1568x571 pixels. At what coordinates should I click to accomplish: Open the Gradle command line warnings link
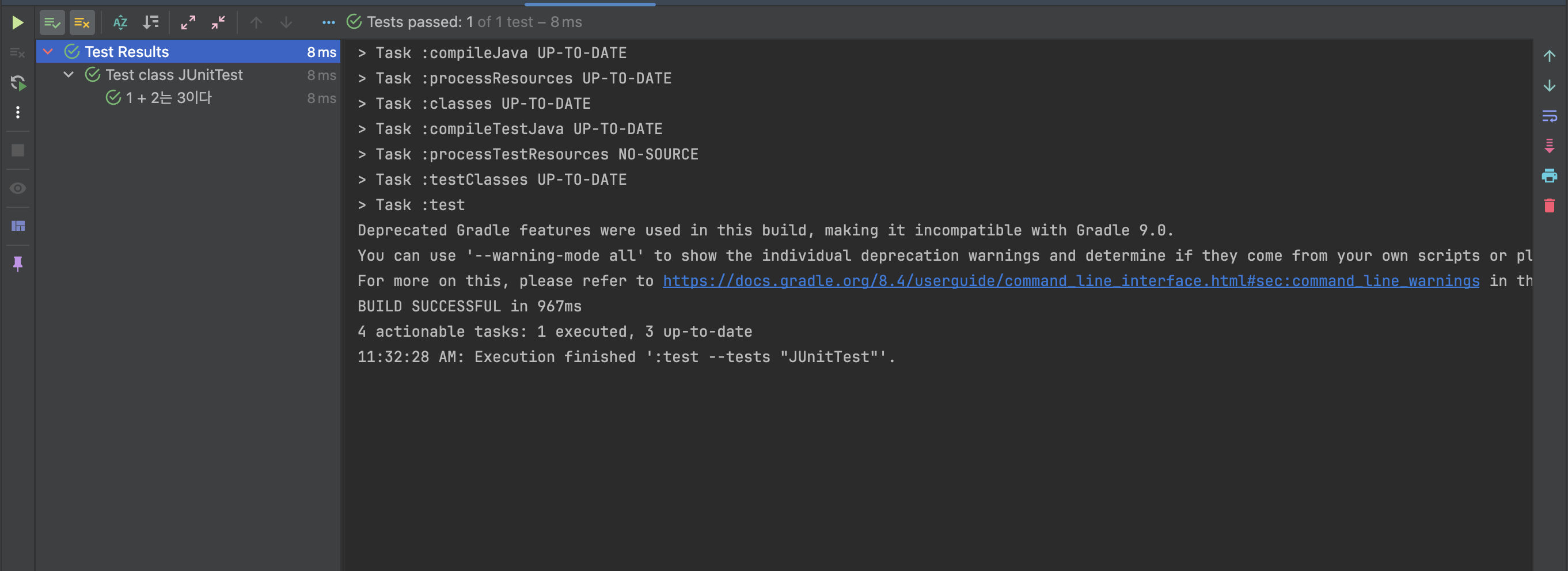(1070, 281)
